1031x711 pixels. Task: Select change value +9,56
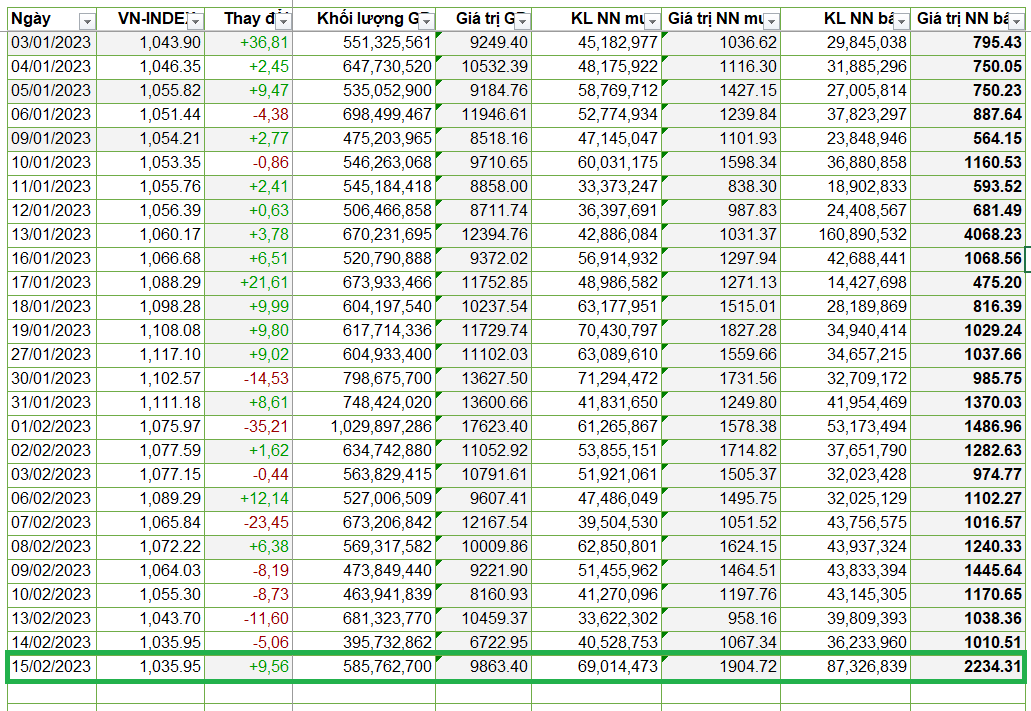point(249,667)
